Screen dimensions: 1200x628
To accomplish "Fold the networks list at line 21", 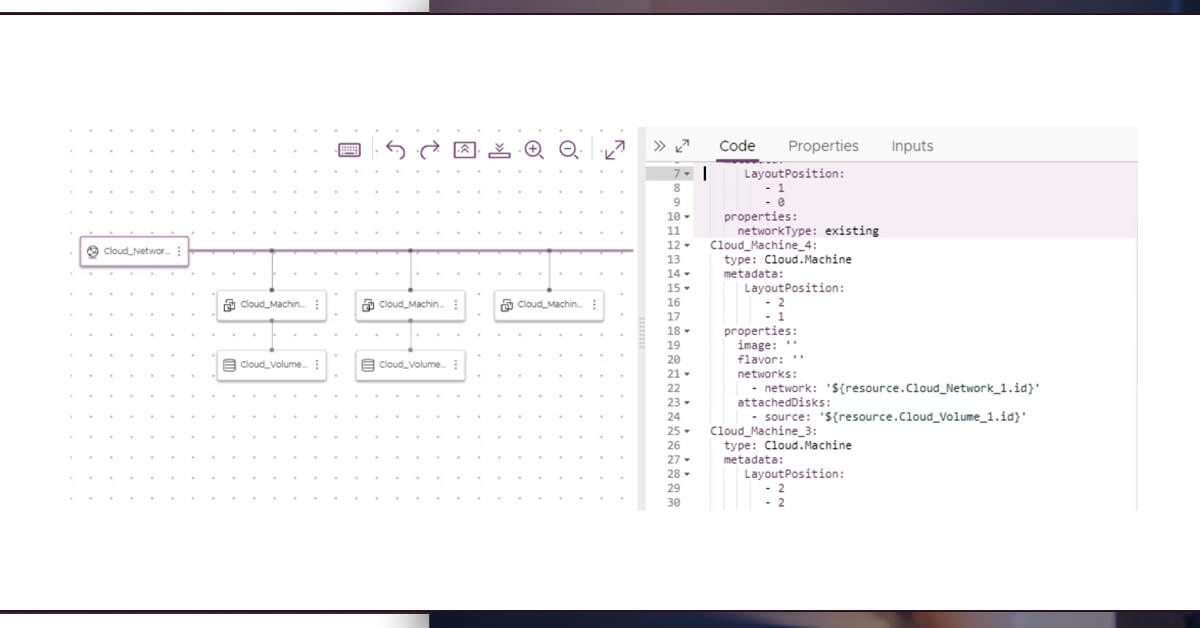I will pyautogui.click(x=687, y=374).
